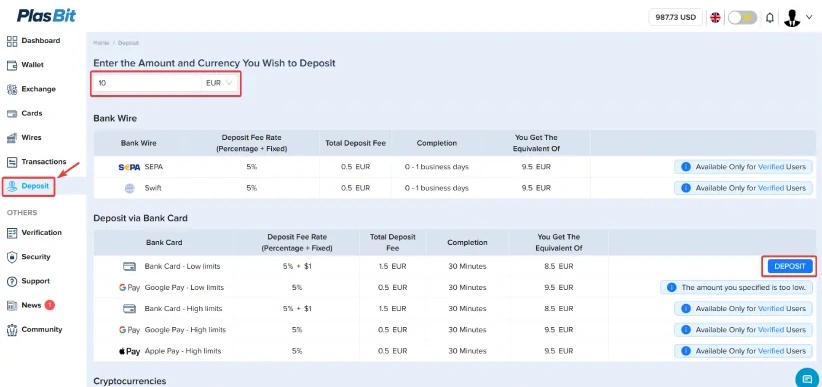Click the user avatar icon
The image size is (822, 387).
(x=792, y=18)
